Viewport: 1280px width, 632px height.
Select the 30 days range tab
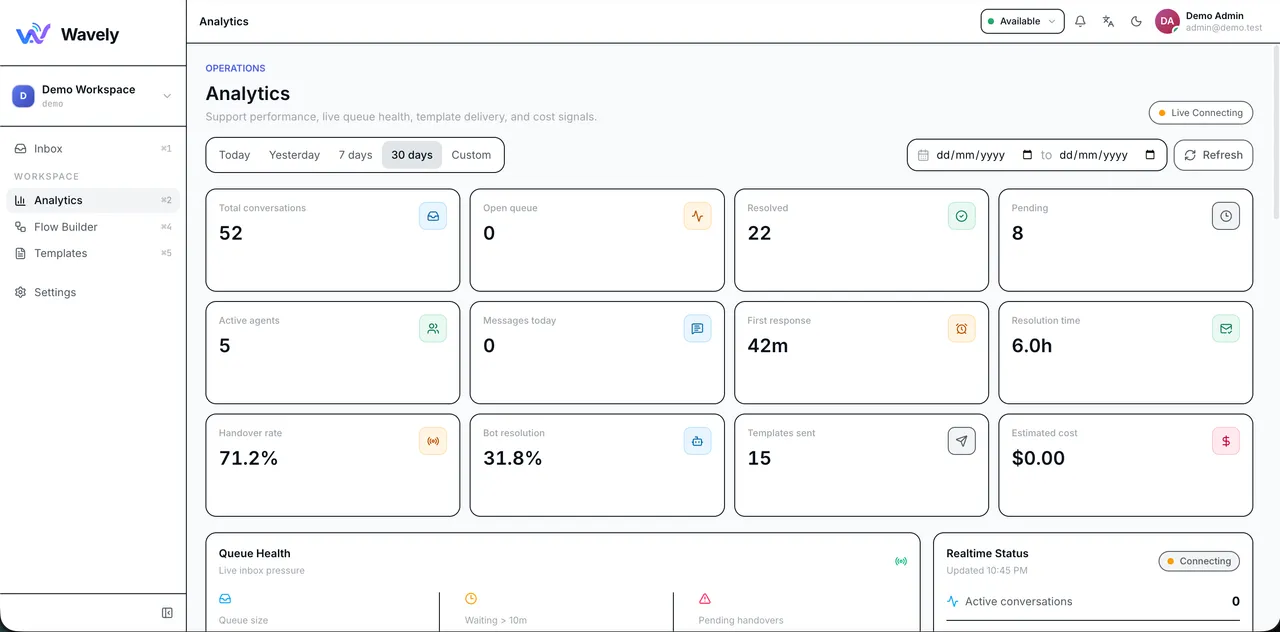click(412, 155)
